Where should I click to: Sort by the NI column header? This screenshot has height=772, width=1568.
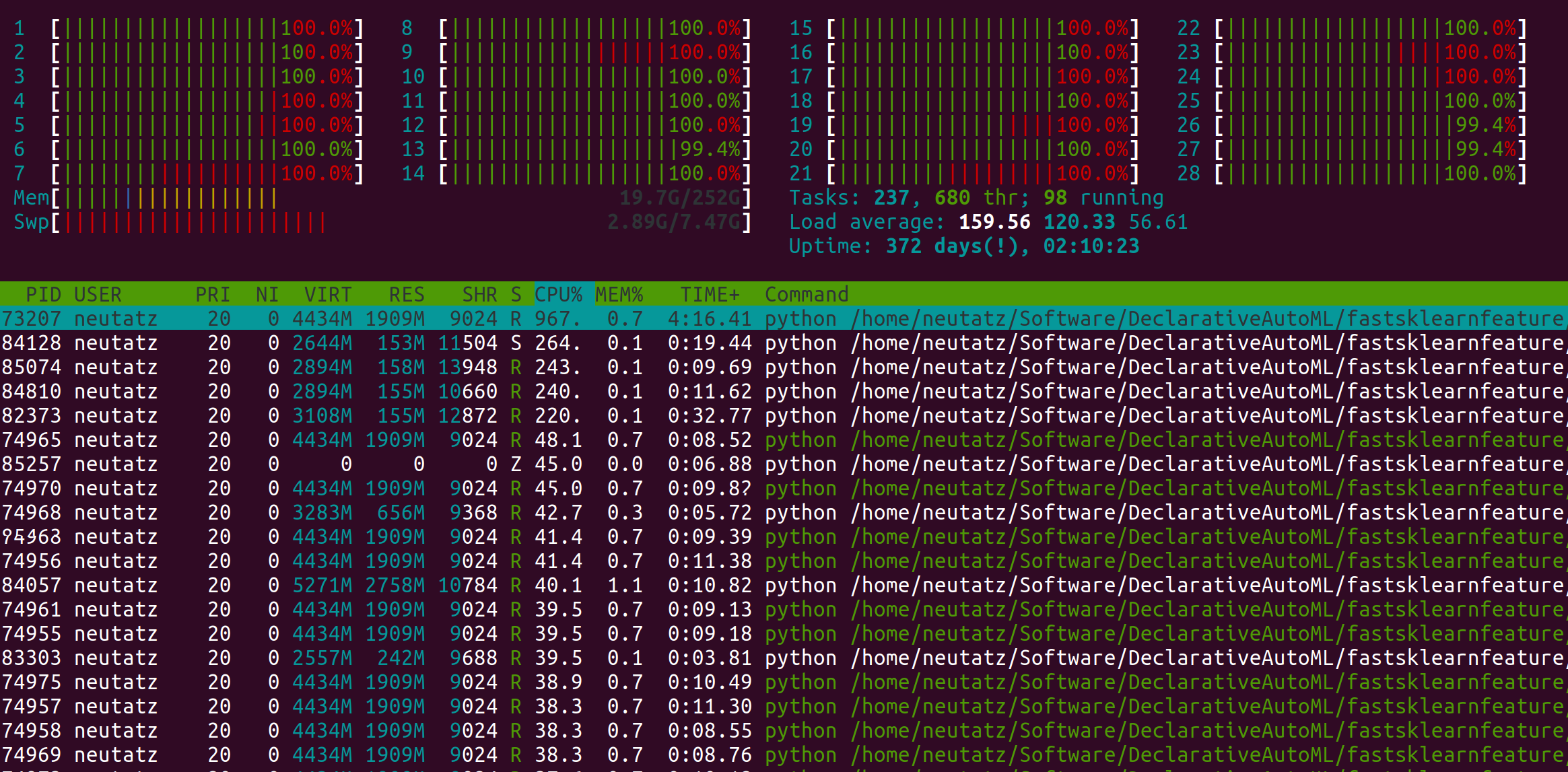point(267,294)
